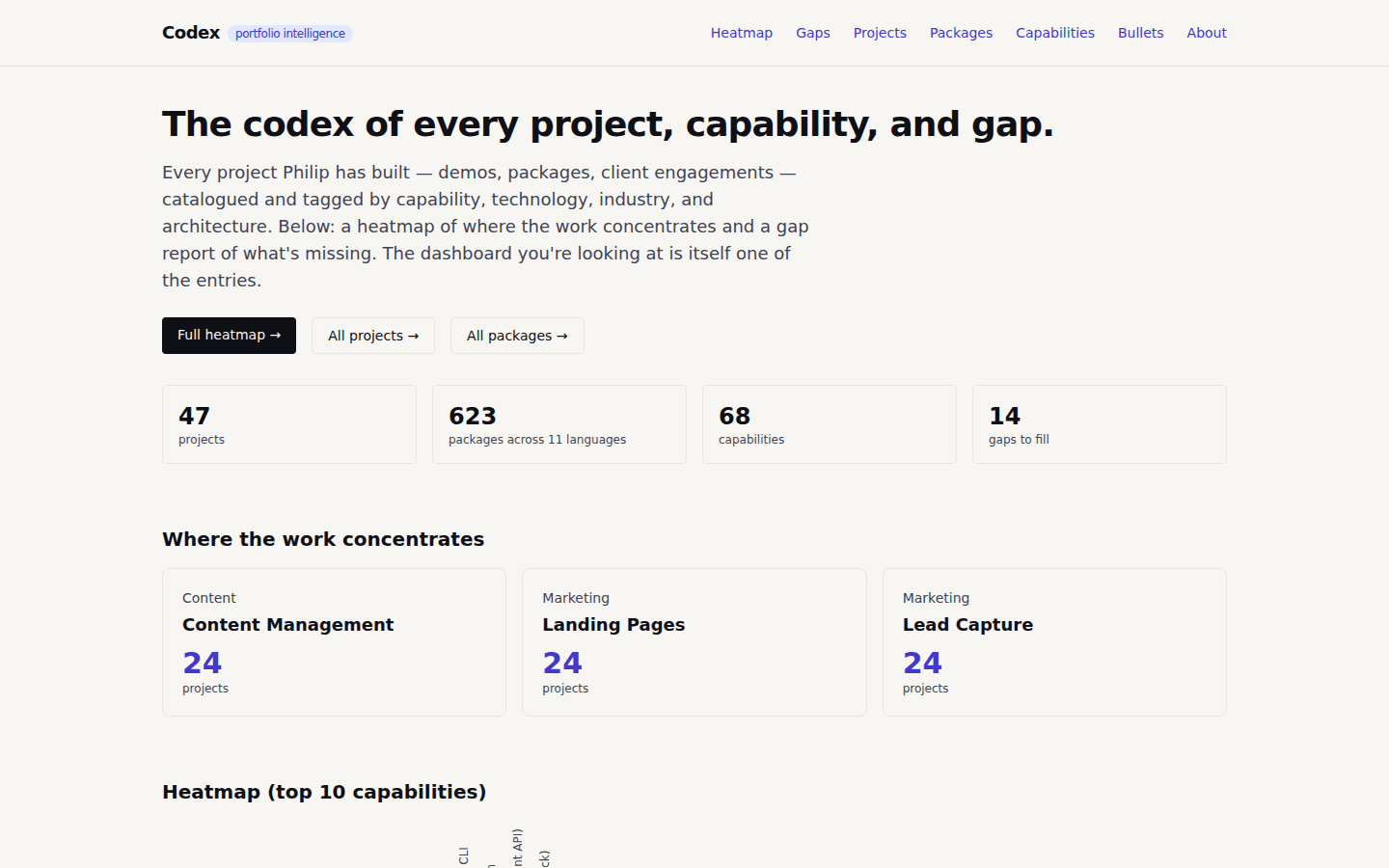Open the 14 gaps to fill card
Image resolution: width=1389 pixels, height=868 pixels.
click(x=1100, y=424)
